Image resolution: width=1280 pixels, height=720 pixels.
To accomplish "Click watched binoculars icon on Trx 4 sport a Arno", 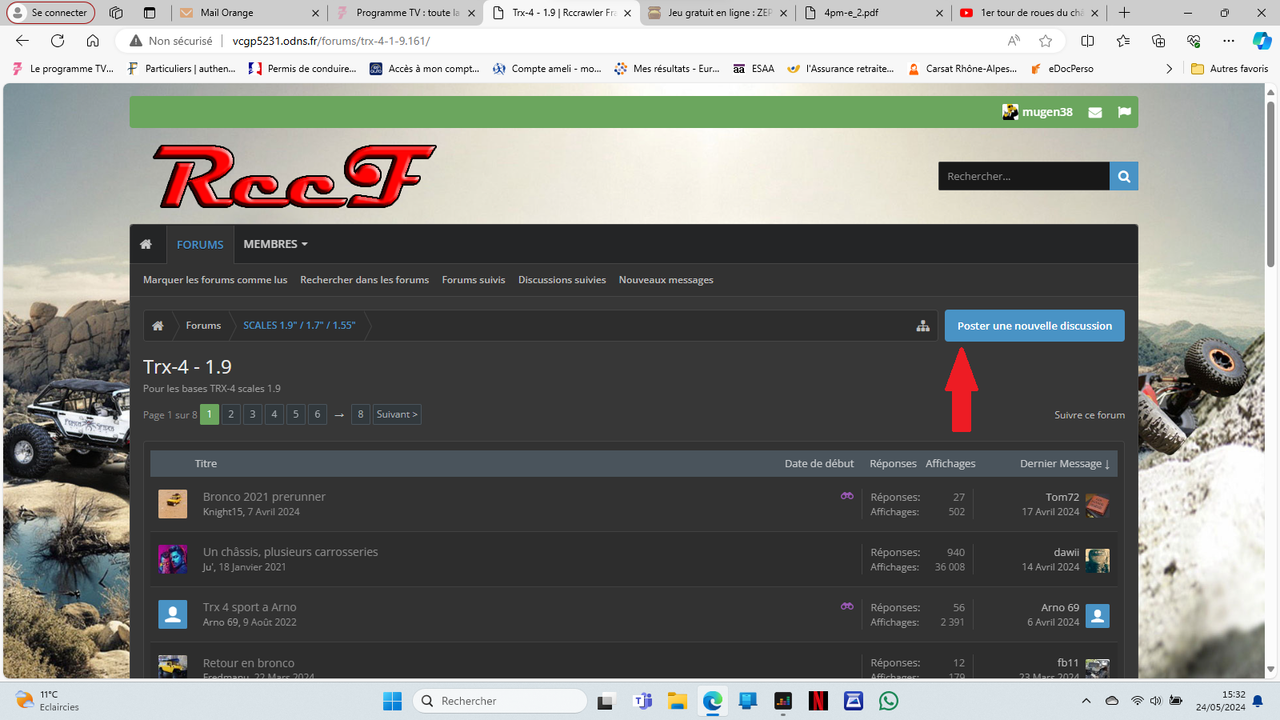I will pyautogui.click(x=847, y=606).
